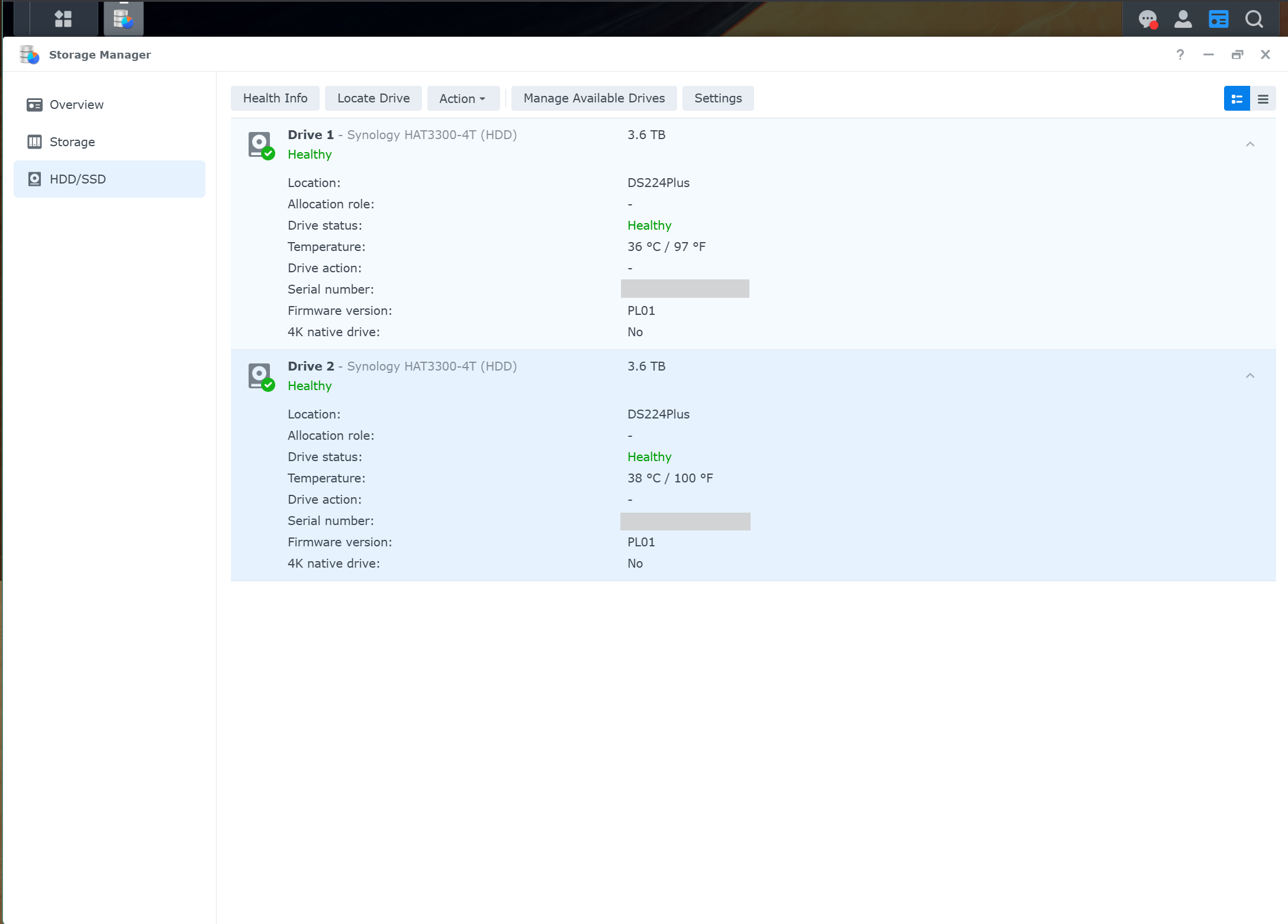Click Manage Available Drives button
1288x924 pixels.
594,98
